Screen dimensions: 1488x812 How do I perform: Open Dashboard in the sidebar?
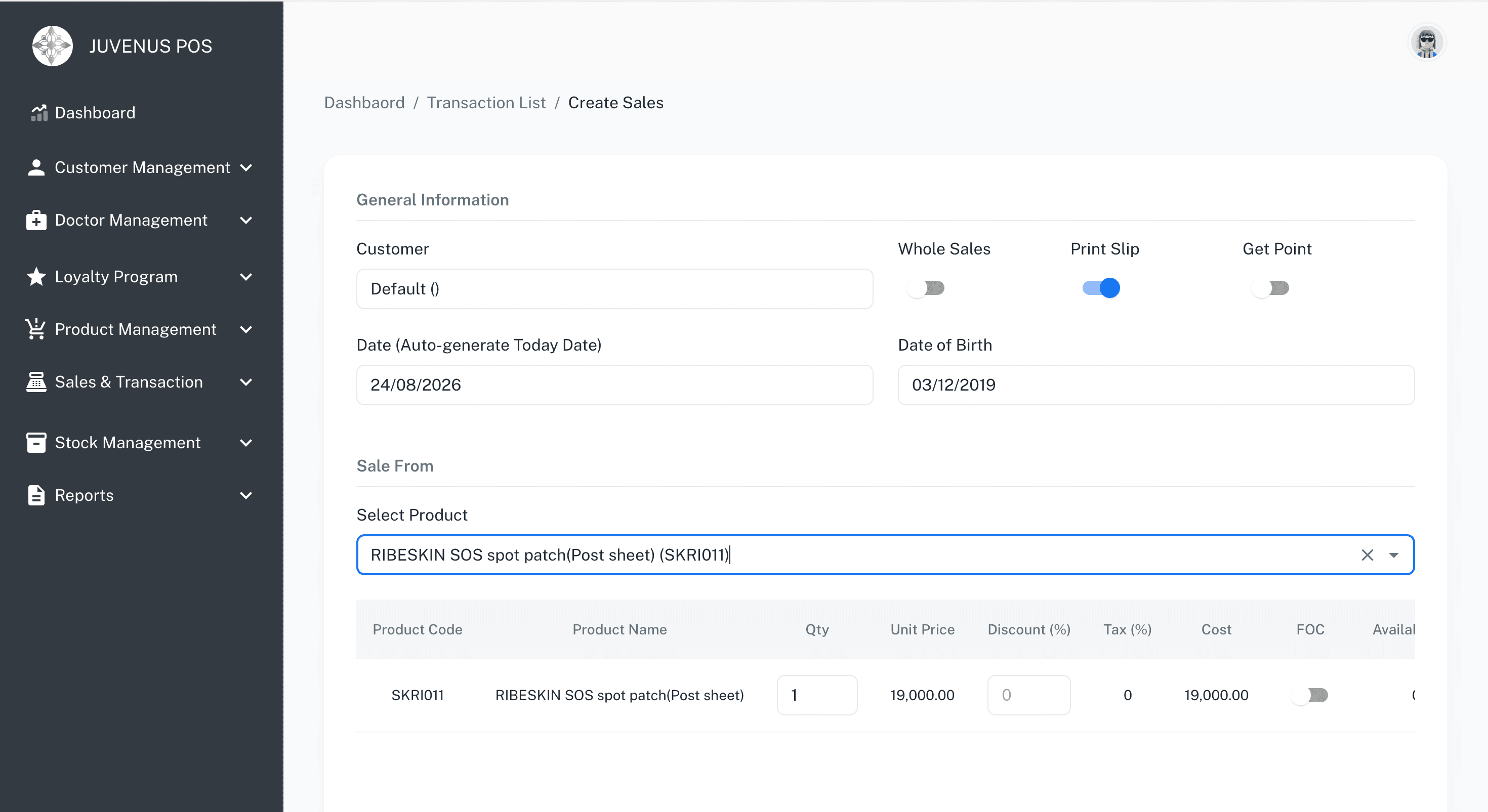click(95, 113)
